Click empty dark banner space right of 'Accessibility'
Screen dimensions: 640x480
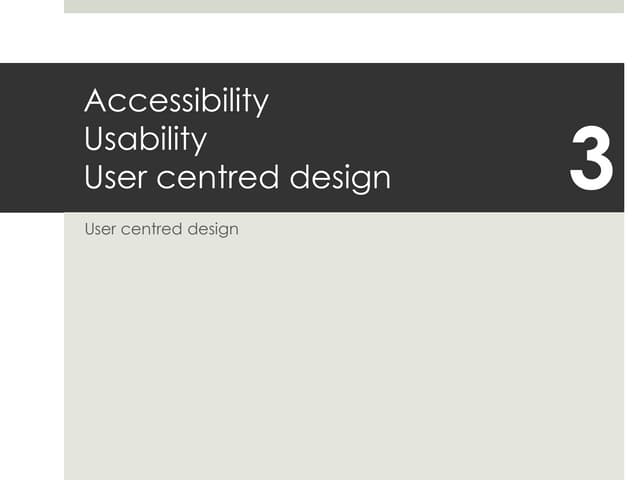[420, 100]
